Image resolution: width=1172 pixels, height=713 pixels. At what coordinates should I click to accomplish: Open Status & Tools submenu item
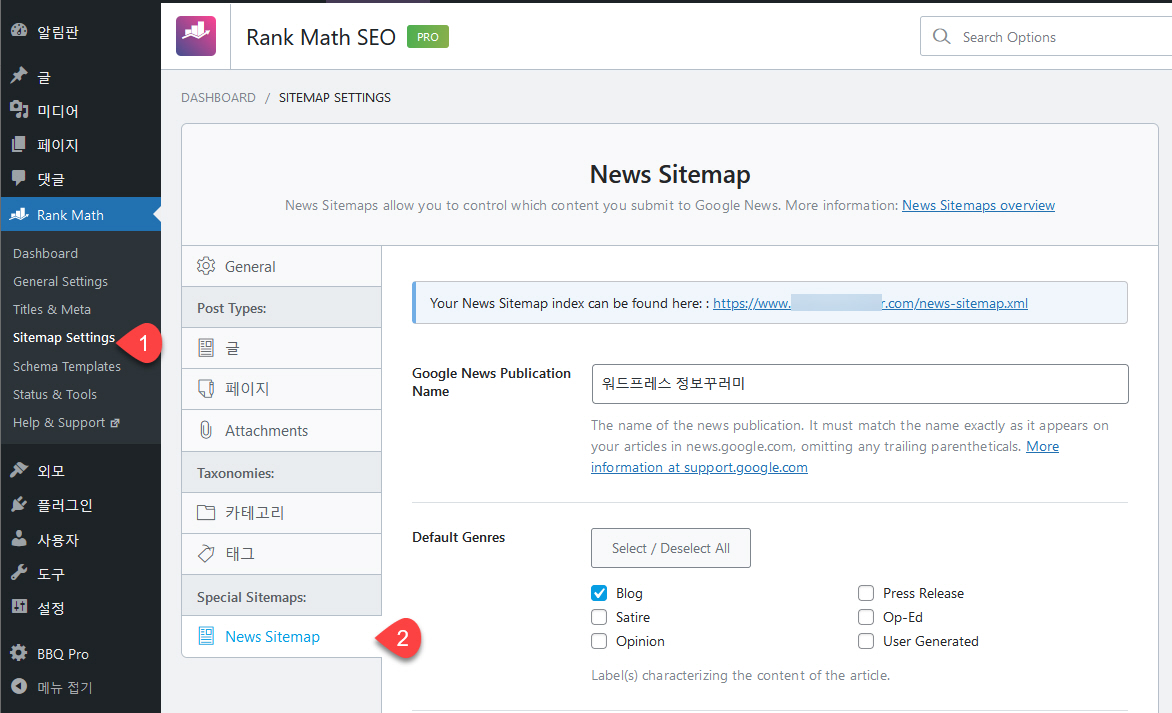coord(55,395)
